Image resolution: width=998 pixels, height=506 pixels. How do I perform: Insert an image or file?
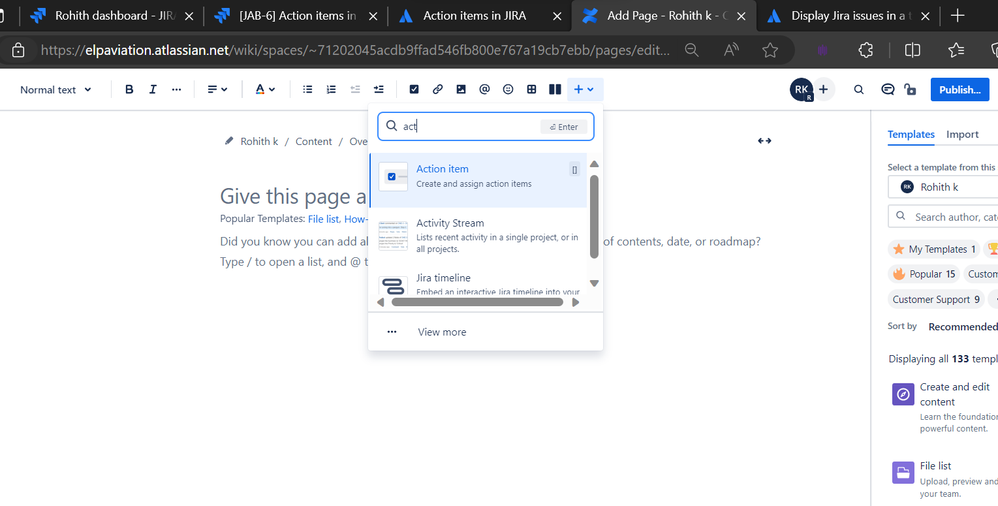pyautogui.click(x=461, y=90)
